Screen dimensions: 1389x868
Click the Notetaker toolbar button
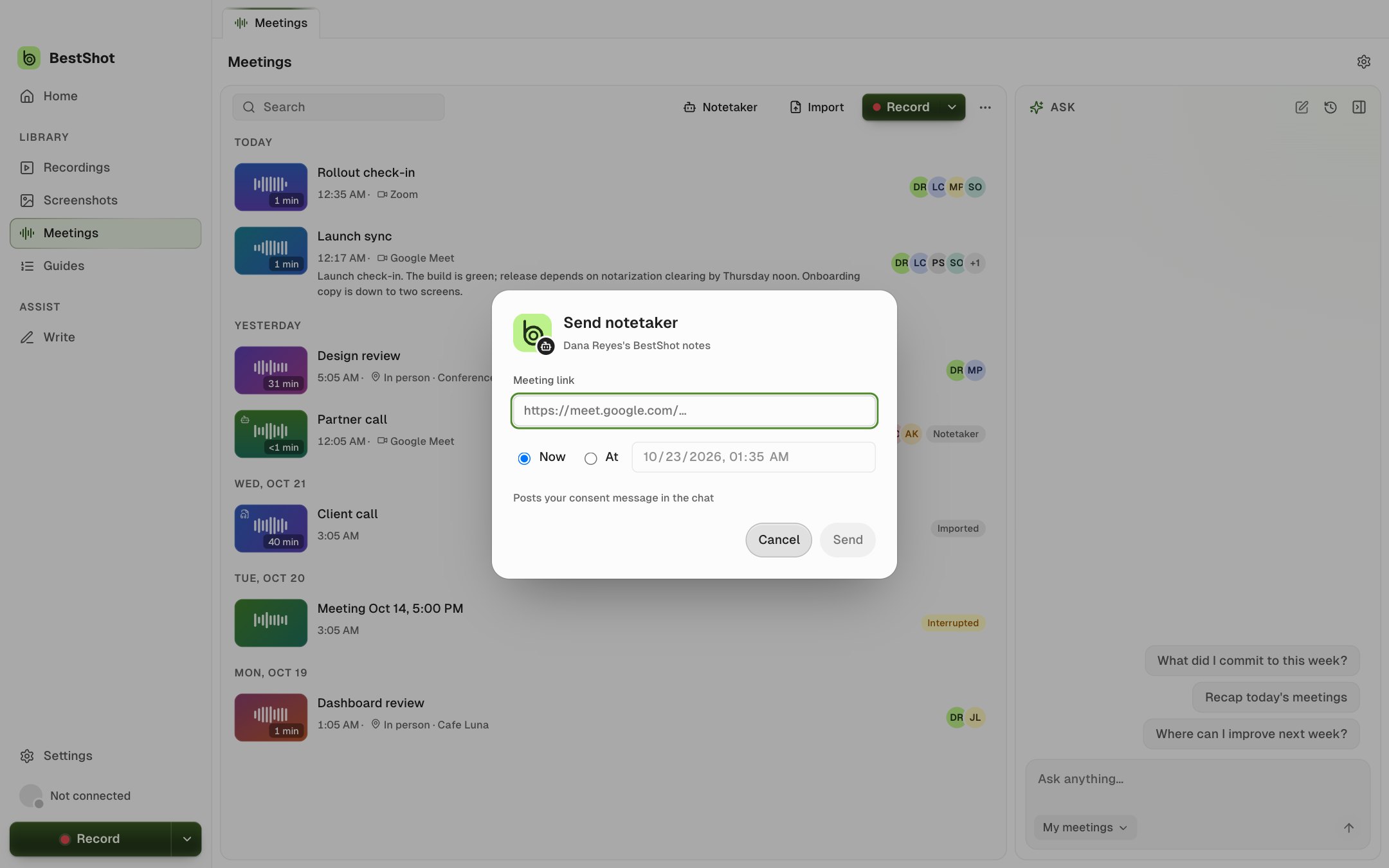720,107
